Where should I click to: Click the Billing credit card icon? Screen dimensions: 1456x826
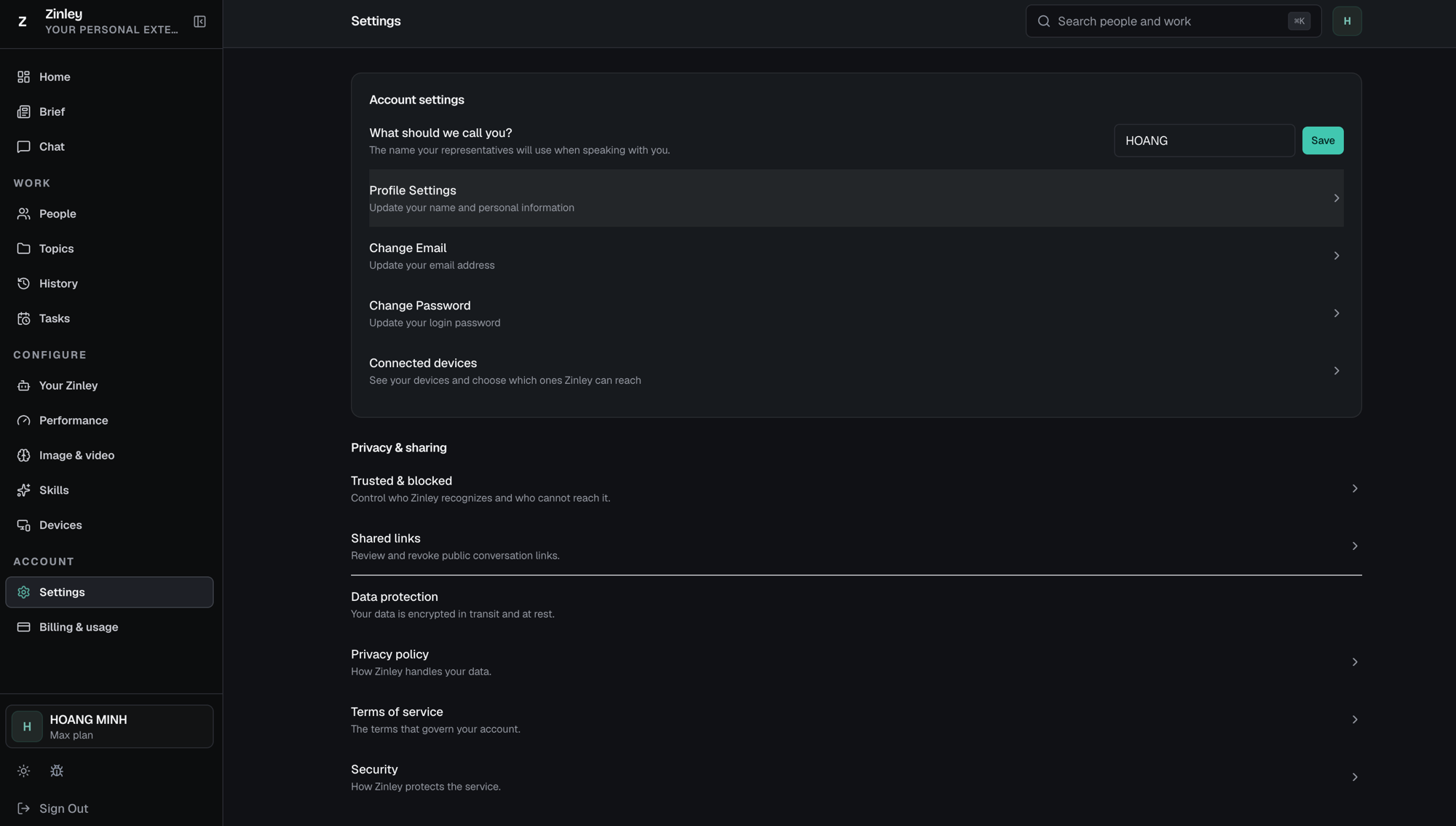(23, 627)
